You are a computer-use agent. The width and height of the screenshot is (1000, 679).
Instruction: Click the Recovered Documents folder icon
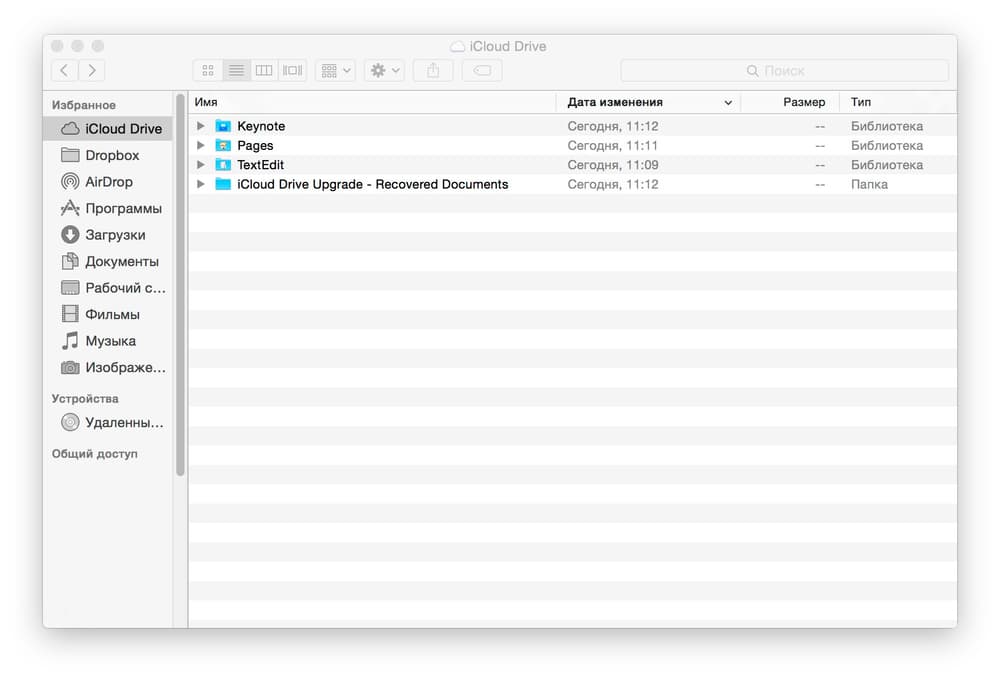pyautogui.click(x=223, y=184)
